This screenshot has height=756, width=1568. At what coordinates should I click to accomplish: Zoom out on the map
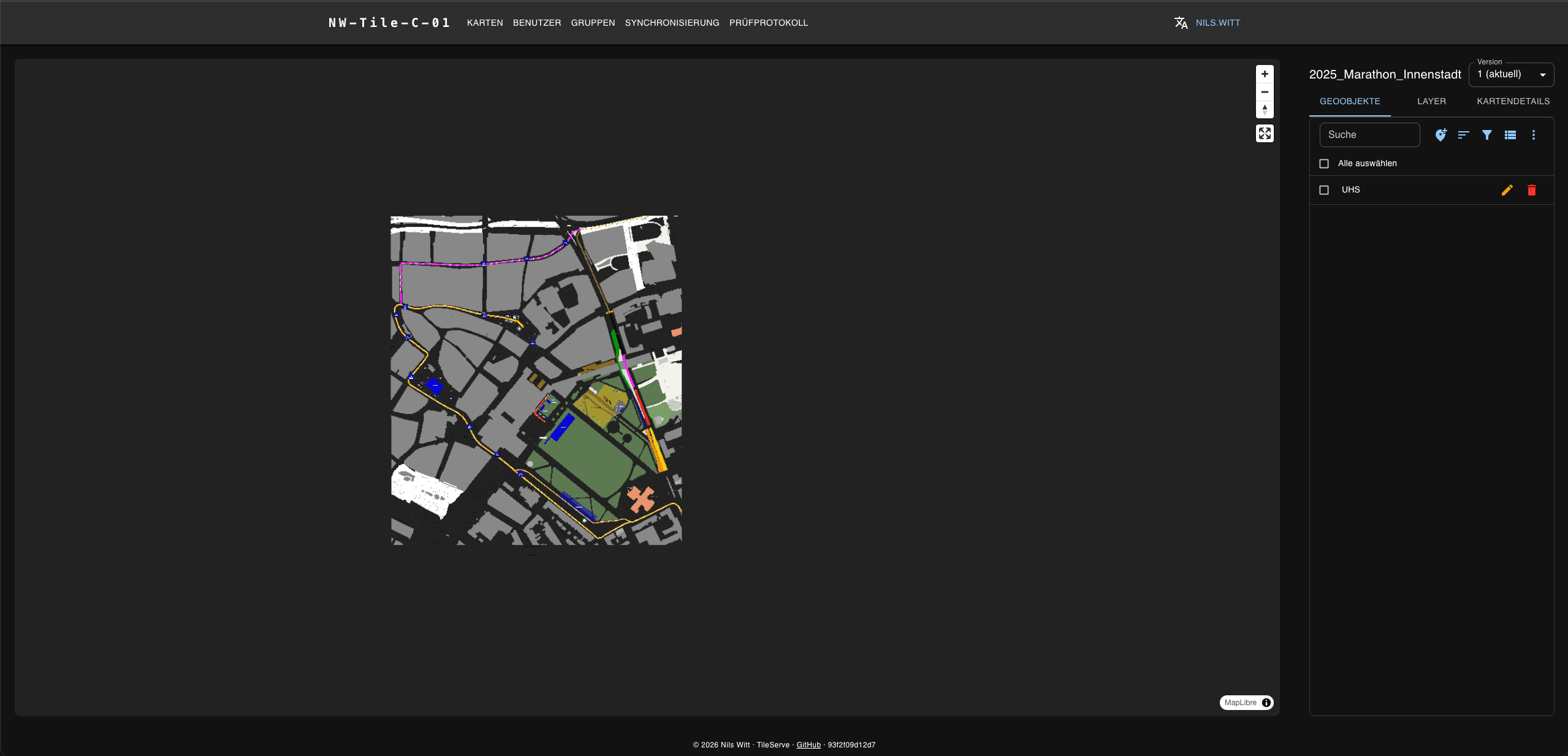pos(1265,92)
